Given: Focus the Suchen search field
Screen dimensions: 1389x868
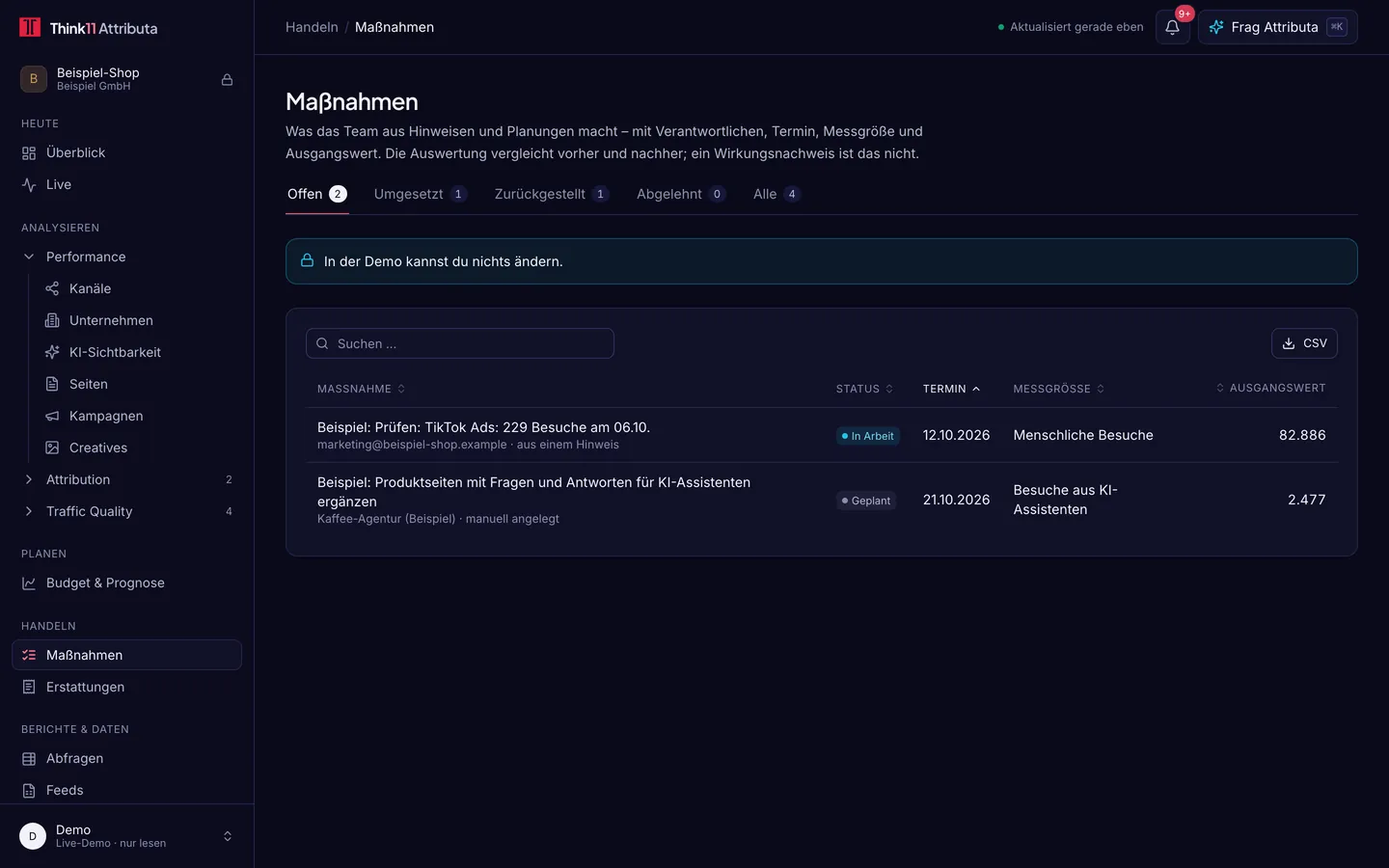Looking at the screenshot, I should (460, 343).
